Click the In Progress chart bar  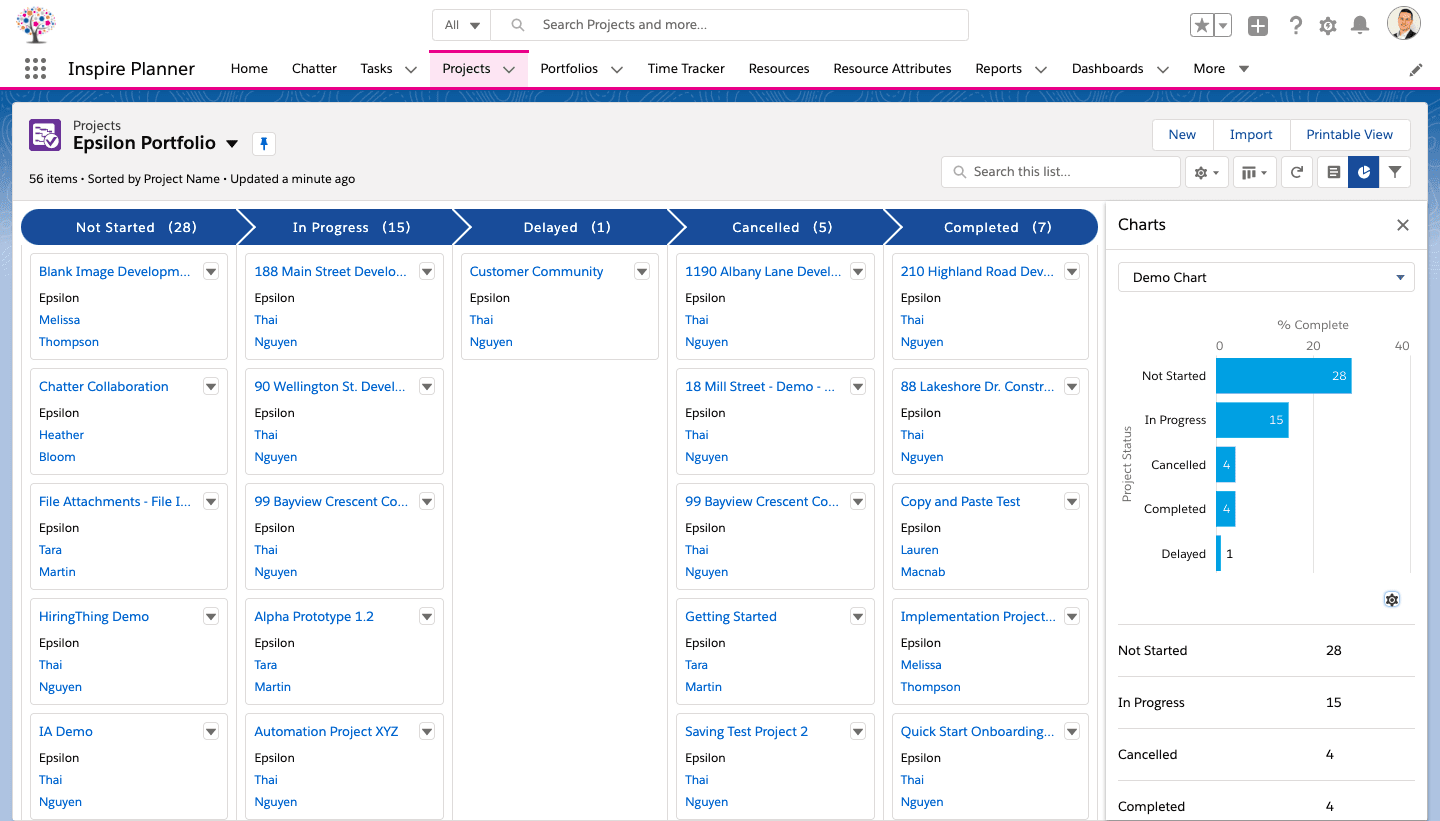pos(1252,420)
